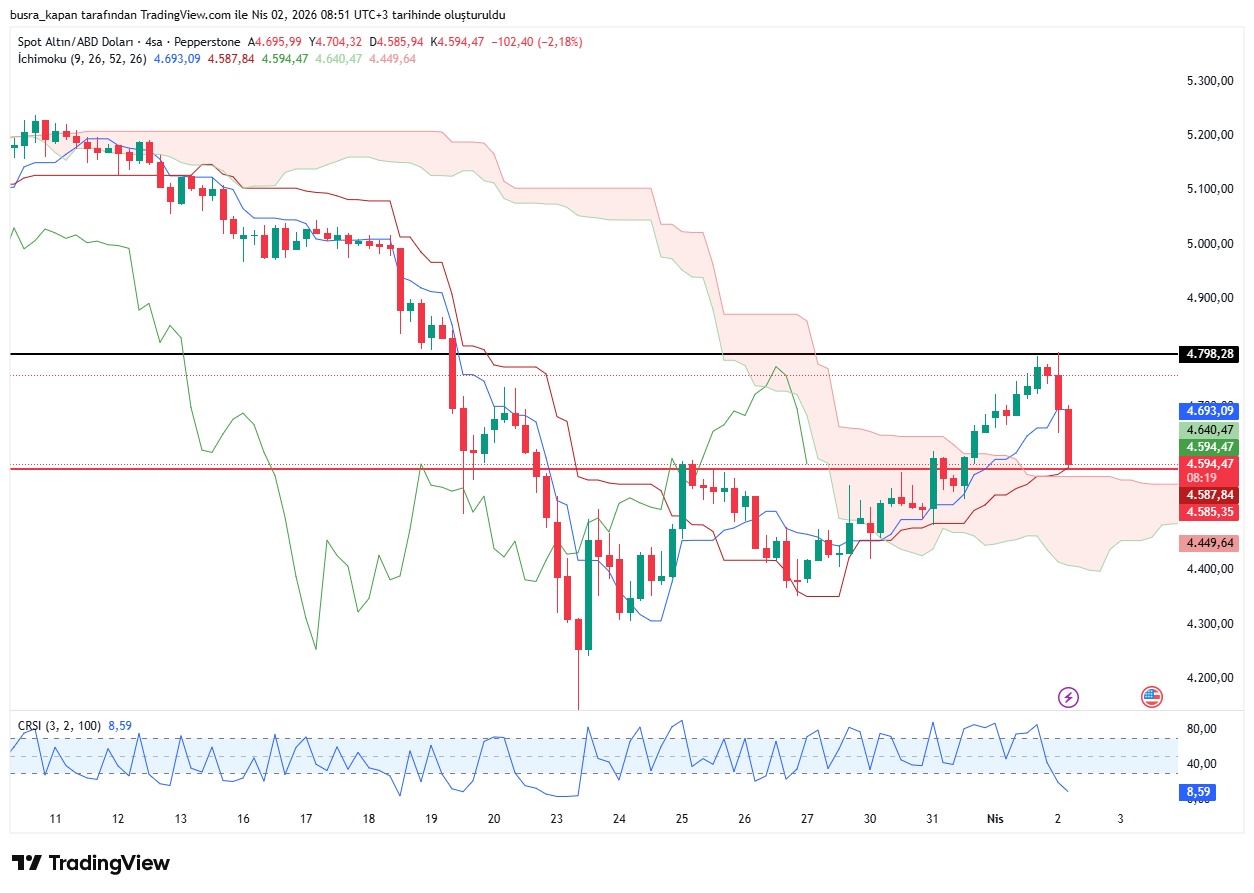This screenshot has width=1254, height=893.
Task: Click the pale red 4.449,64 axis tag
Action: pos(1209,543)
